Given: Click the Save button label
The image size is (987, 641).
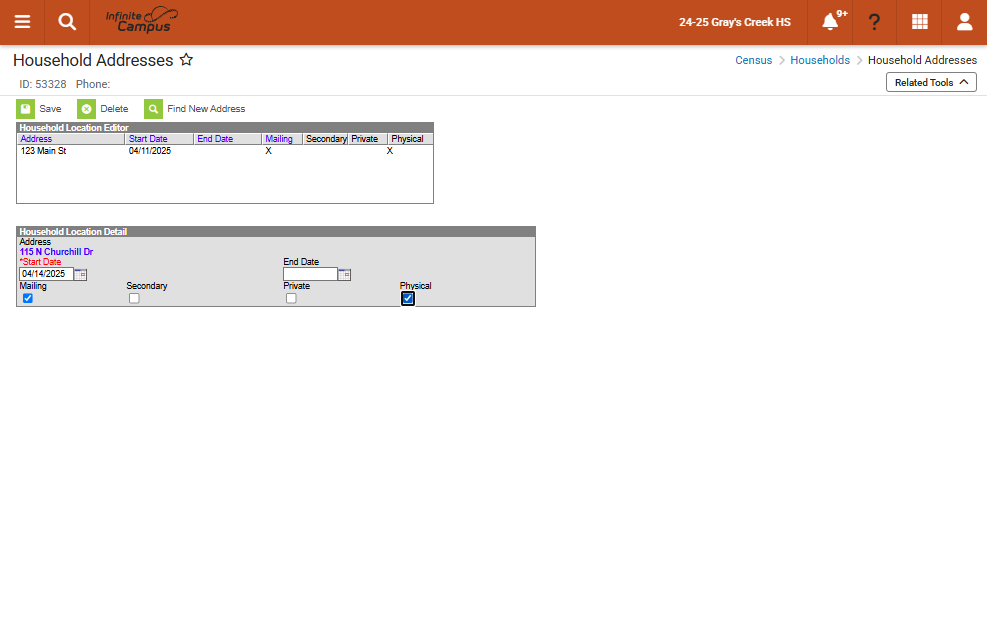Looking at the screenshot, I should 50,109.
